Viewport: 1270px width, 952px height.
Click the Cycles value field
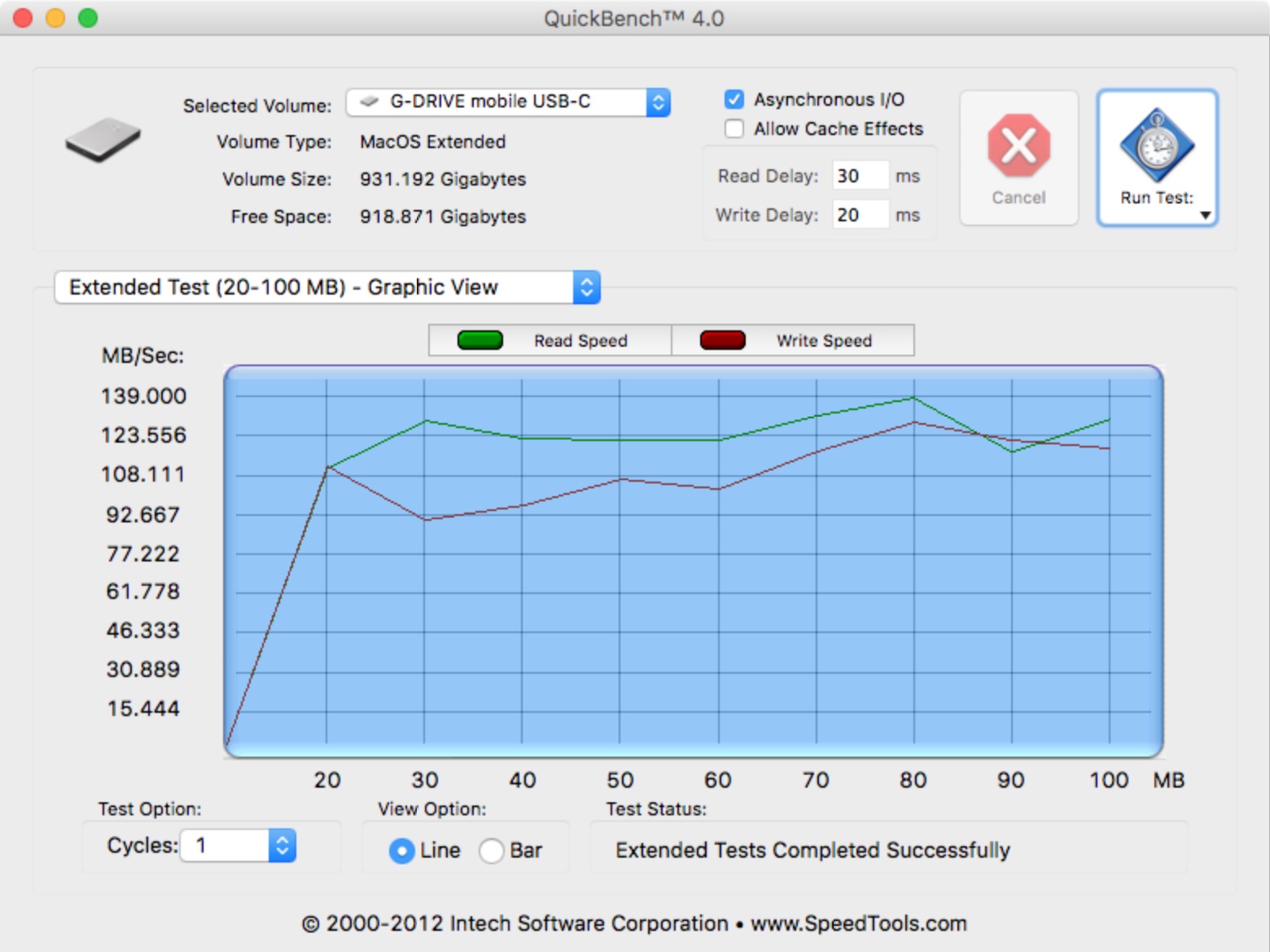225,845
